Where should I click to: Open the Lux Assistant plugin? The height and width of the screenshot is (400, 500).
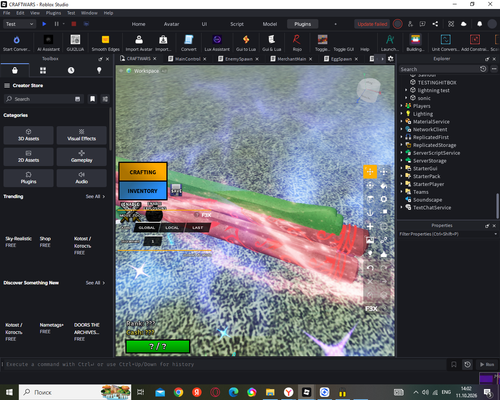[217, 43]
